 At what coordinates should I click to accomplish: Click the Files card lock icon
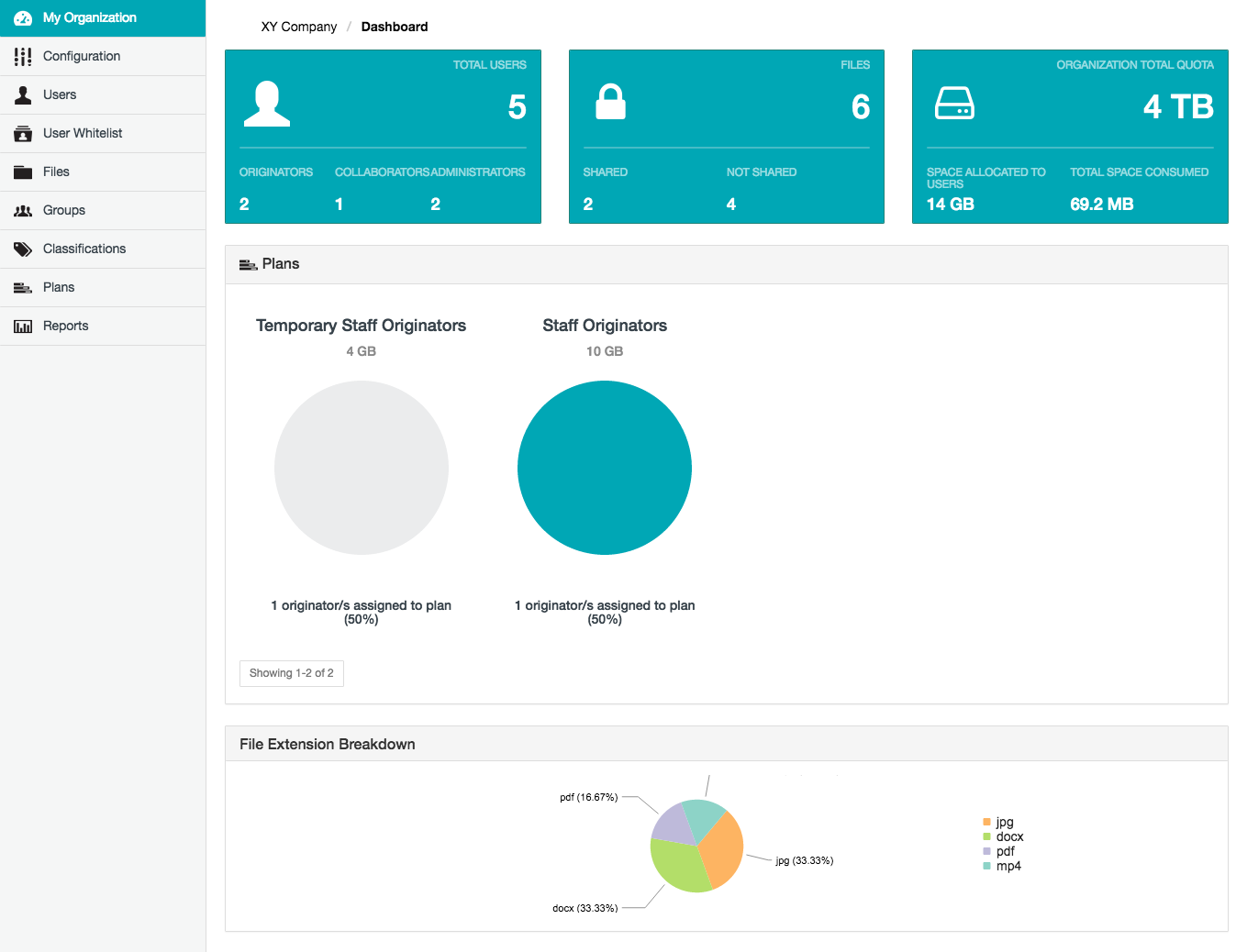[610, 102]
